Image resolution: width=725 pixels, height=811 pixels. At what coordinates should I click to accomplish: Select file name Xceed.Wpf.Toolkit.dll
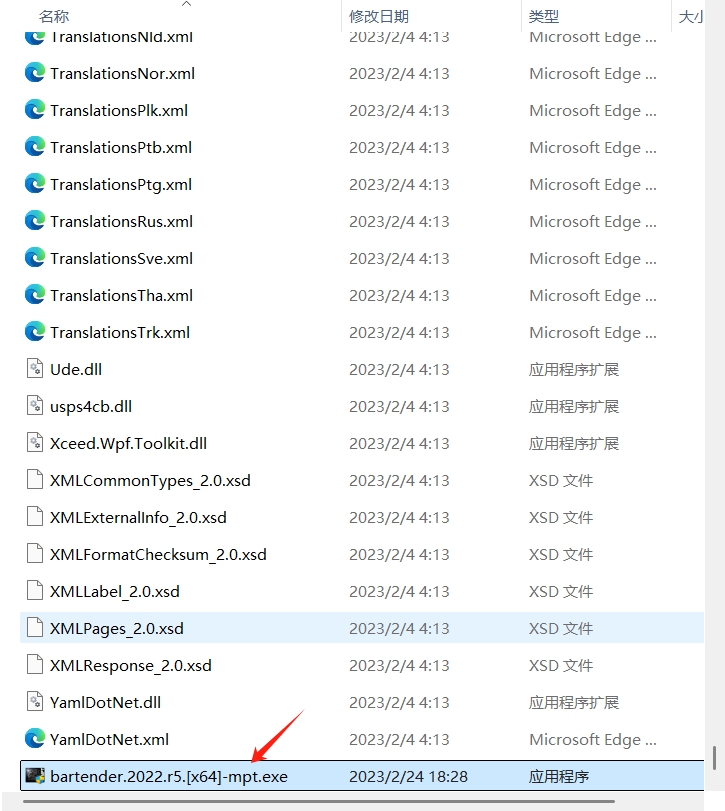[128, 443]
